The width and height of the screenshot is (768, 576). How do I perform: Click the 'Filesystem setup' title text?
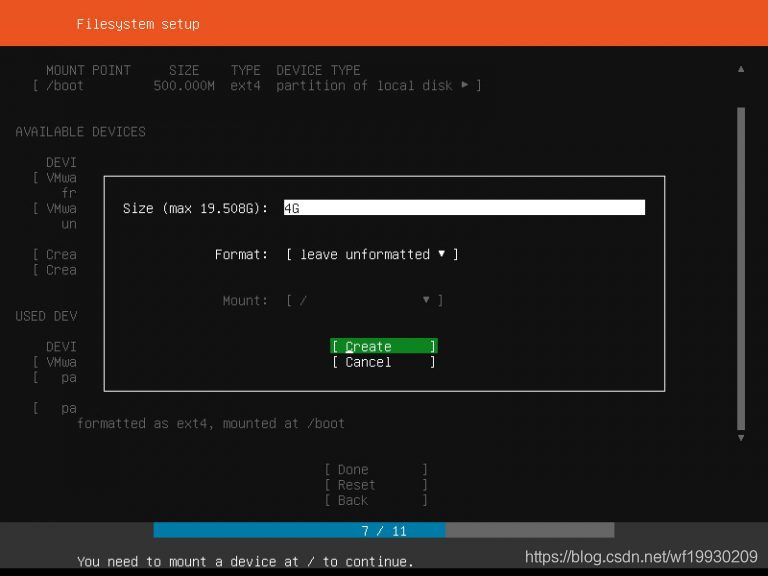coord(138,24)
